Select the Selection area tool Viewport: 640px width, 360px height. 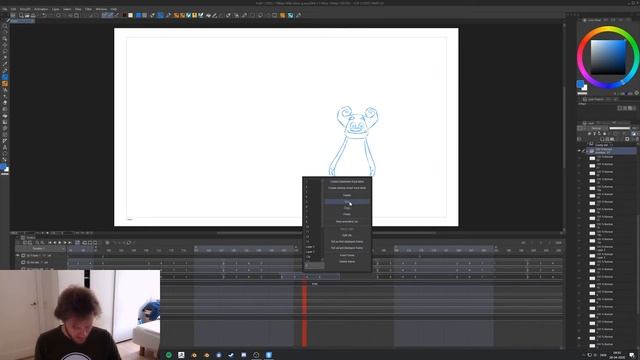[x=5, y=51]
